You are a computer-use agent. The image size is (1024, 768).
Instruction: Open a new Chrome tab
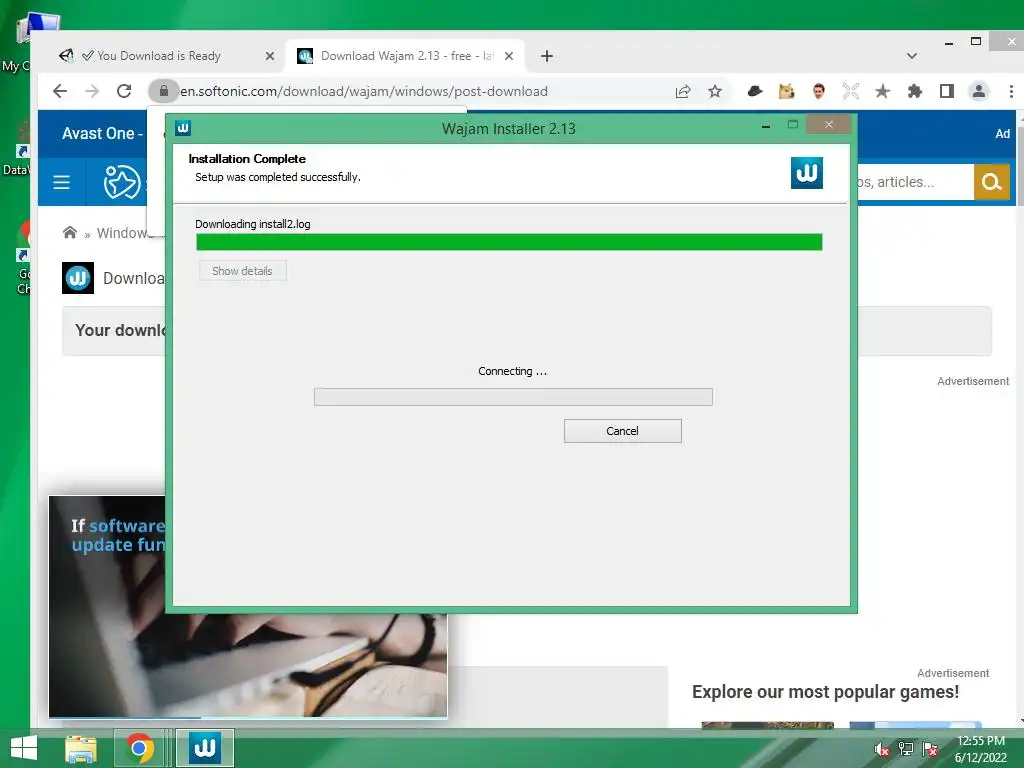coord(547,56)
